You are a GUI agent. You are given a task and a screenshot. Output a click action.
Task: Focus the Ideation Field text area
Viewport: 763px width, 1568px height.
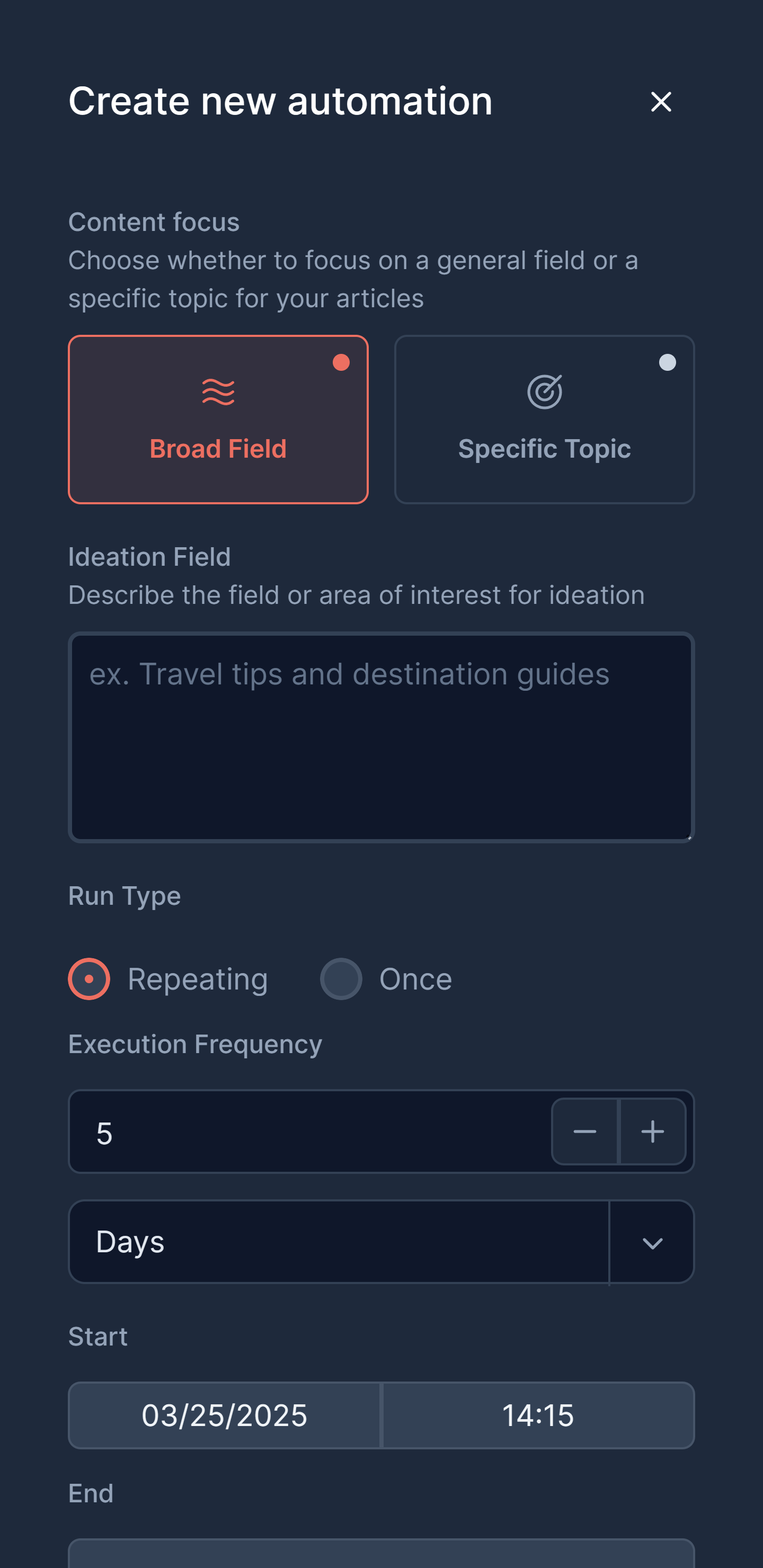(381, 737)
